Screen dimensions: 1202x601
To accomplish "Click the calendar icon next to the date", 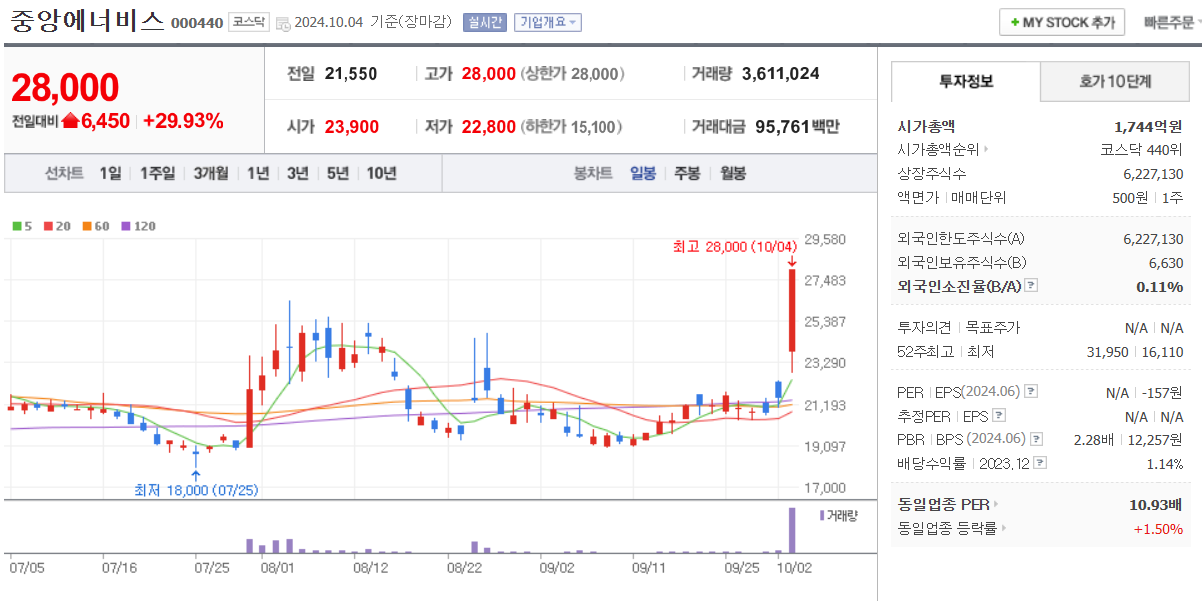I will 282,23.
